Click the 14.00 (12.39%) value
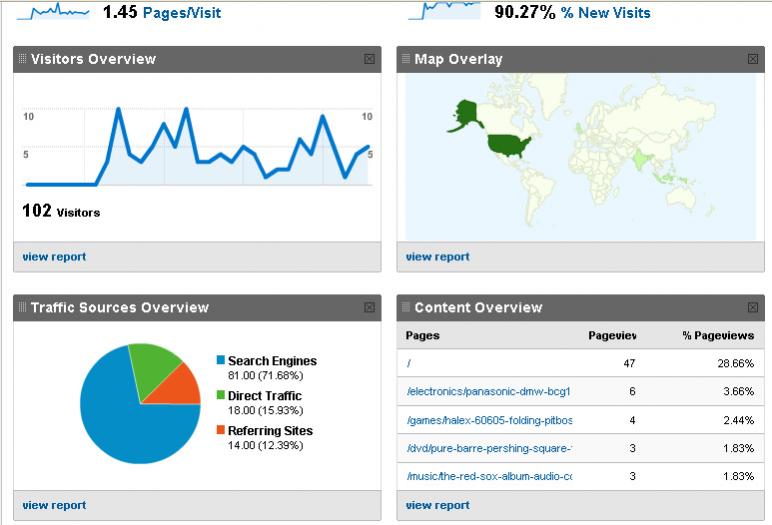 pos(265,446)
